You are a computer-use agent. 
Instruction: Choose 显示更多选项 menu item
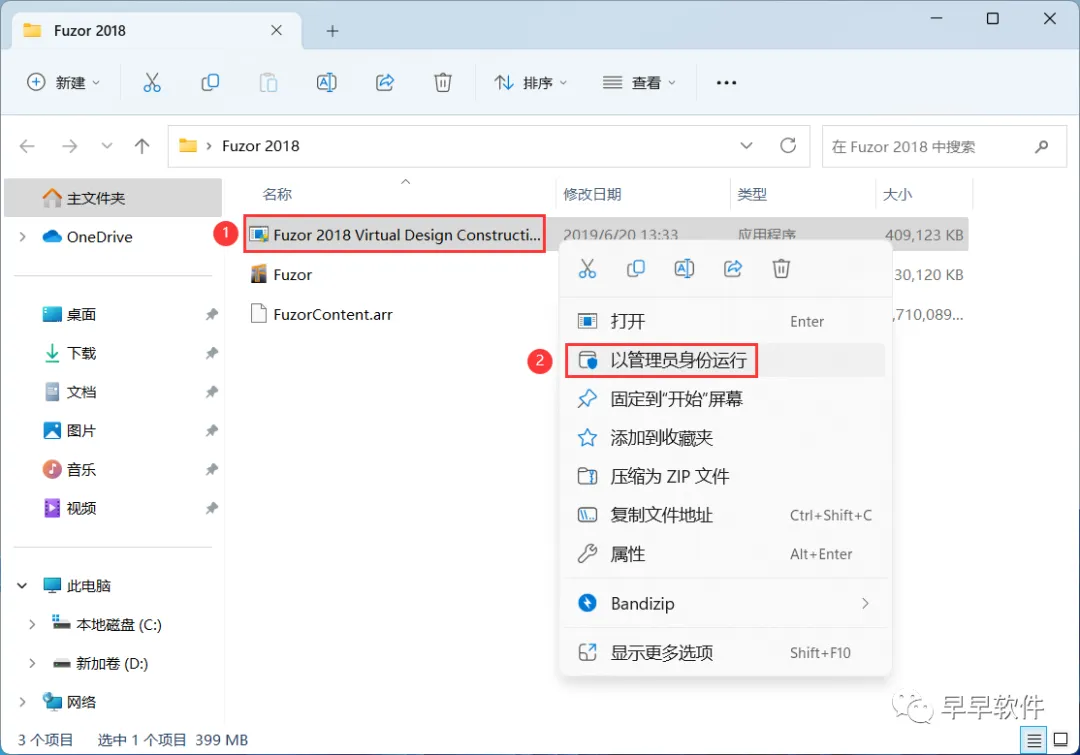point(725,652)
